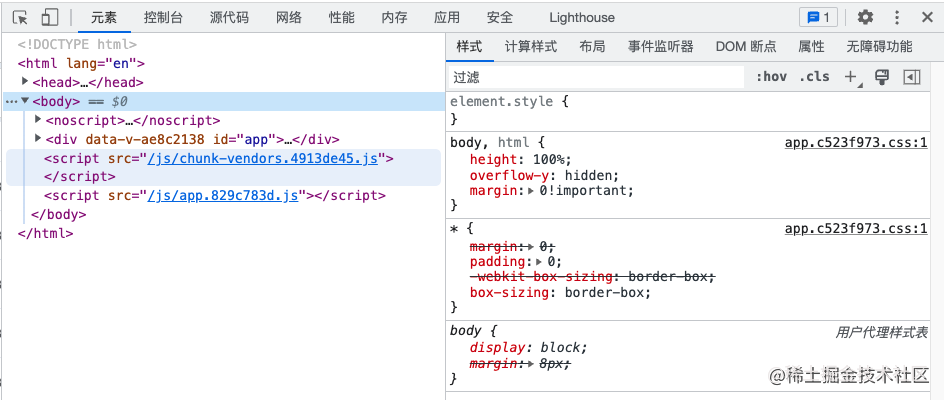Open the three-dot customize menu
944x400 pixels.
[x=897, y=17]
